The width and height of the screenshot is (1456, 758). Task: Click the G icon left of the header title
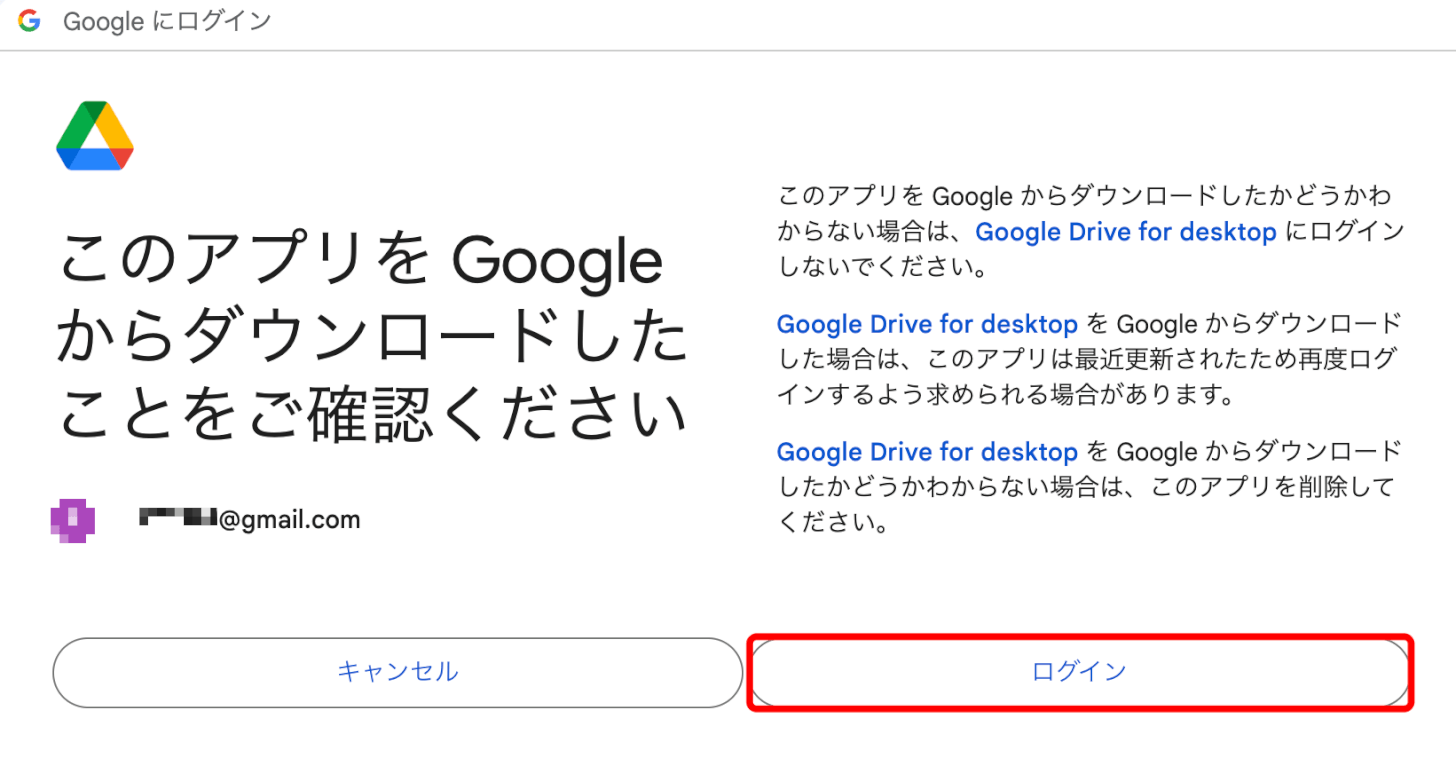(x=29, y=20)
